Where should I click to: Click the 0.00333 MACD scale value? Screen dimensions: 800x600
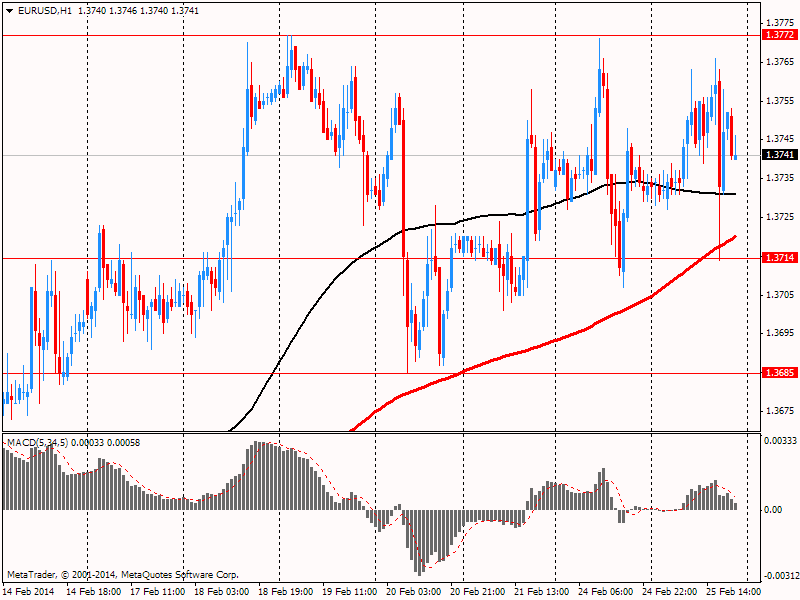[x=780, y=440]
